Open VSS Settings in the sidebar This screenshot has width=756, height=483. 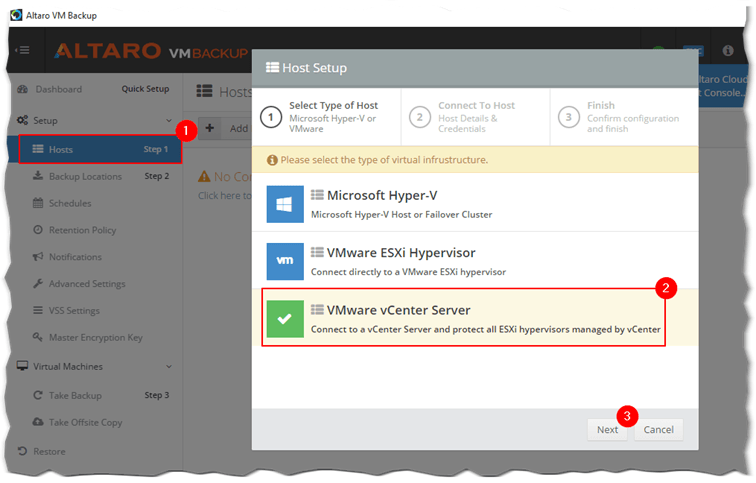coord(74,311)
